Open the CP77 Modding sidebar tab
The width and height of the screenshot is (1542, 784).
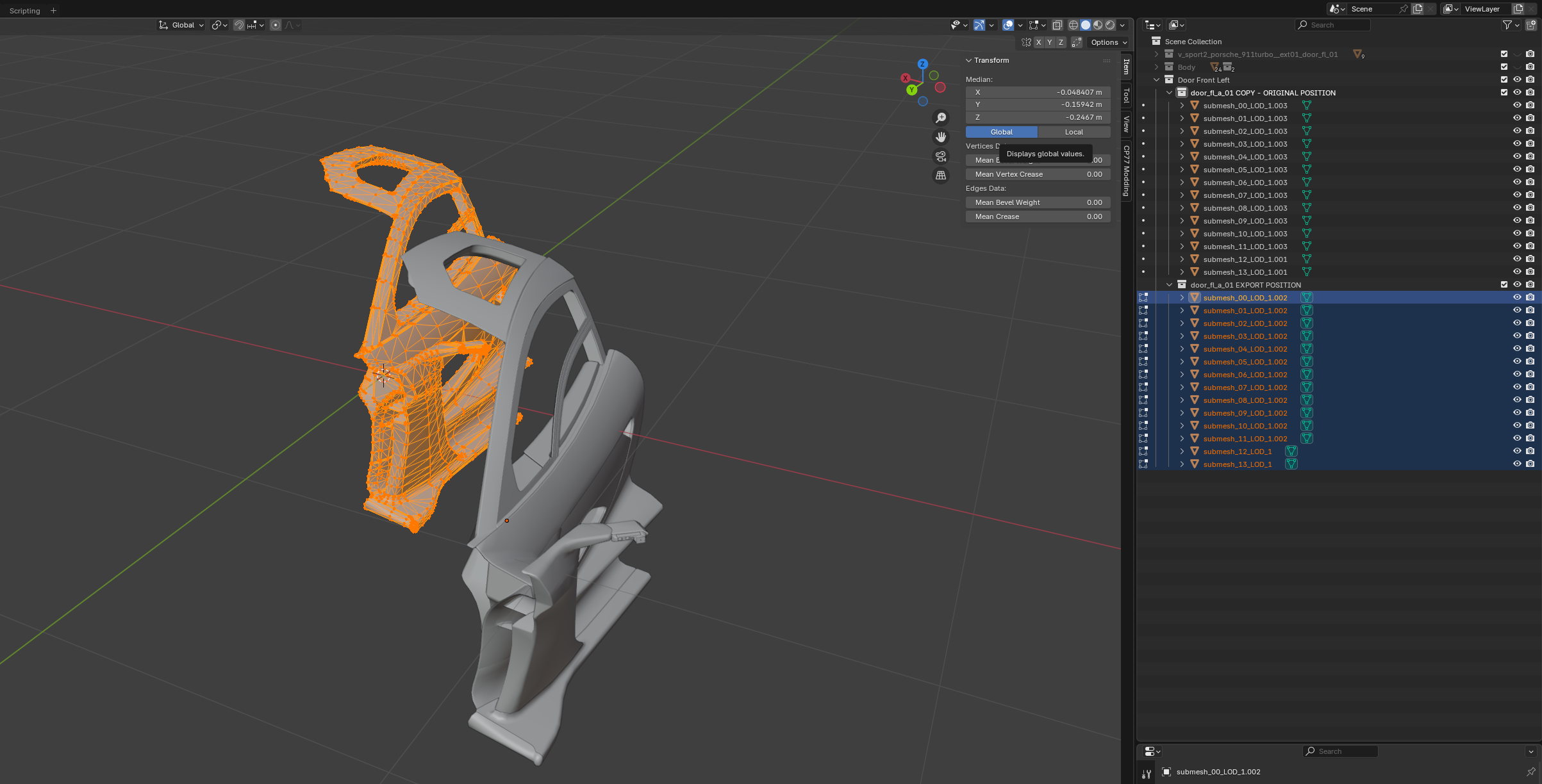click(1126, 170)
